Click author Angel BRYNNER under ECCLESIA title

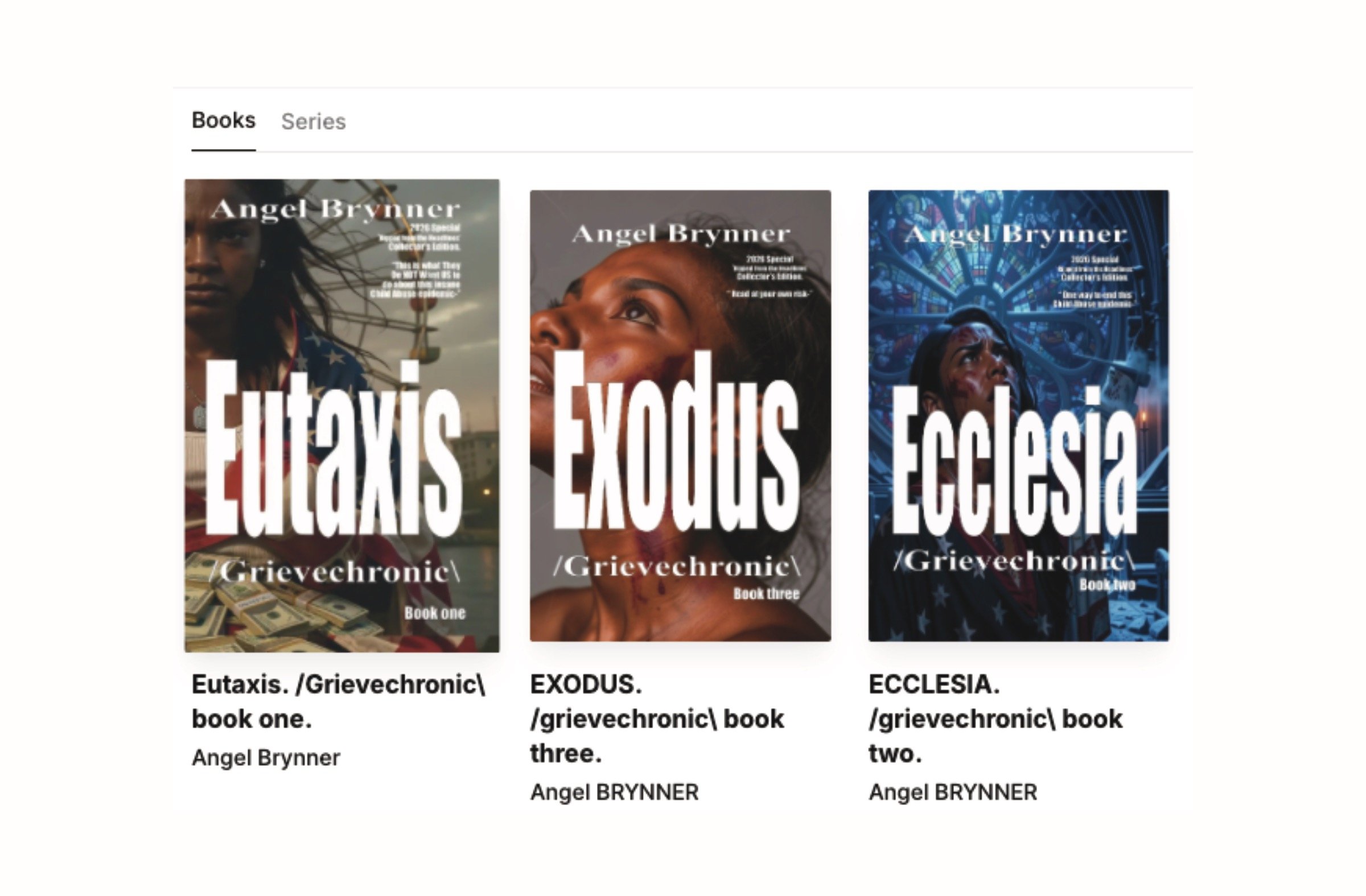coord(953,792)
